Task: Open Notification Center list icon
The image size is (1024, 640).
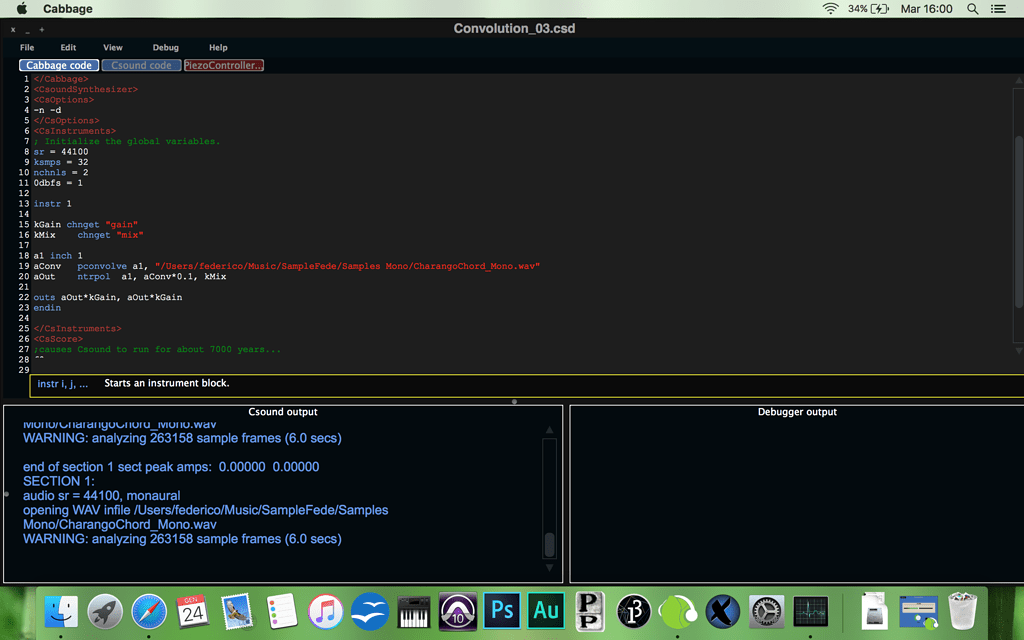Action: click(x=998, y=8)
